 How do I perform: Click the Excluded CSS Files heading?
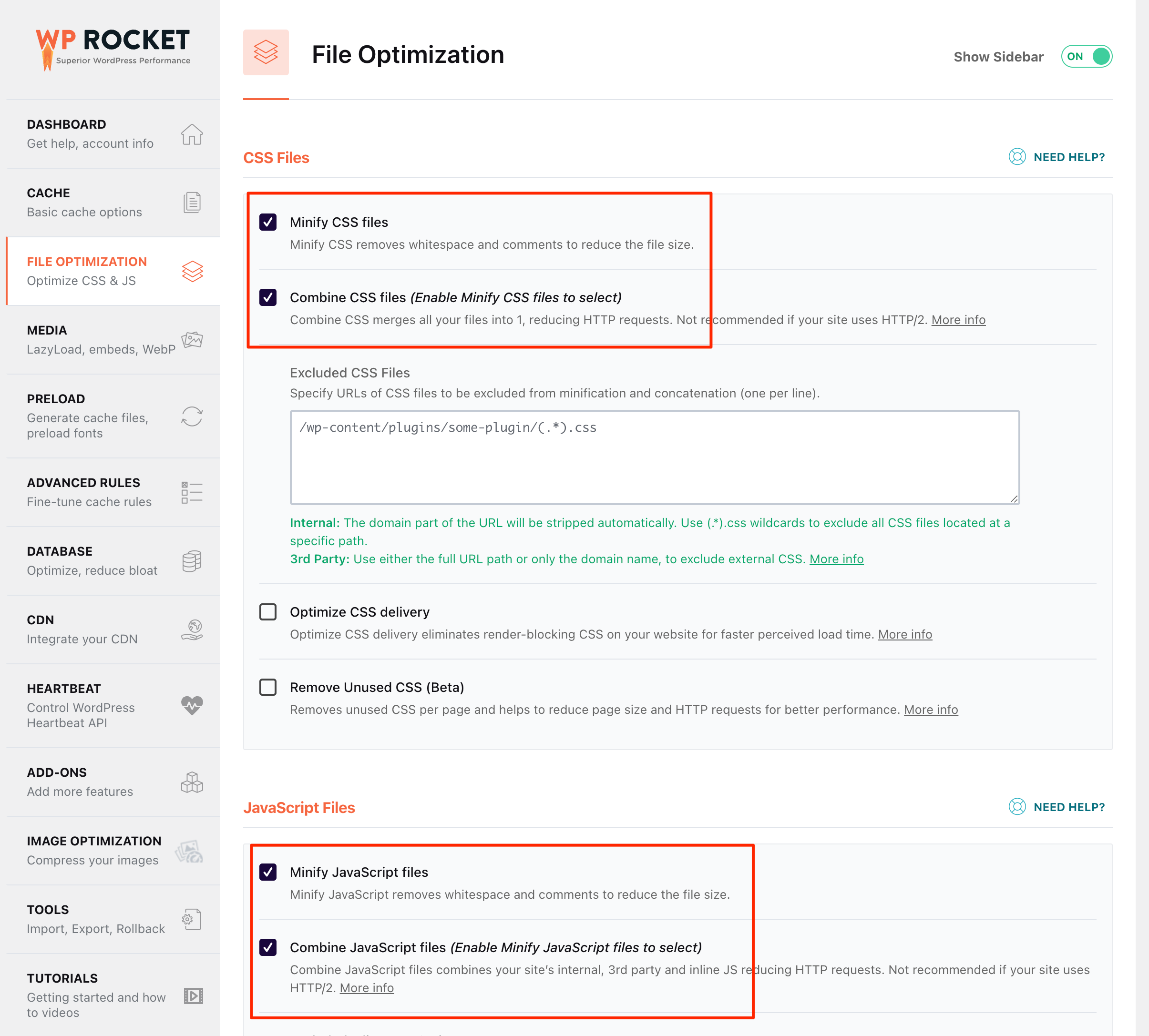pyautogui.click(x=349, y=373)
